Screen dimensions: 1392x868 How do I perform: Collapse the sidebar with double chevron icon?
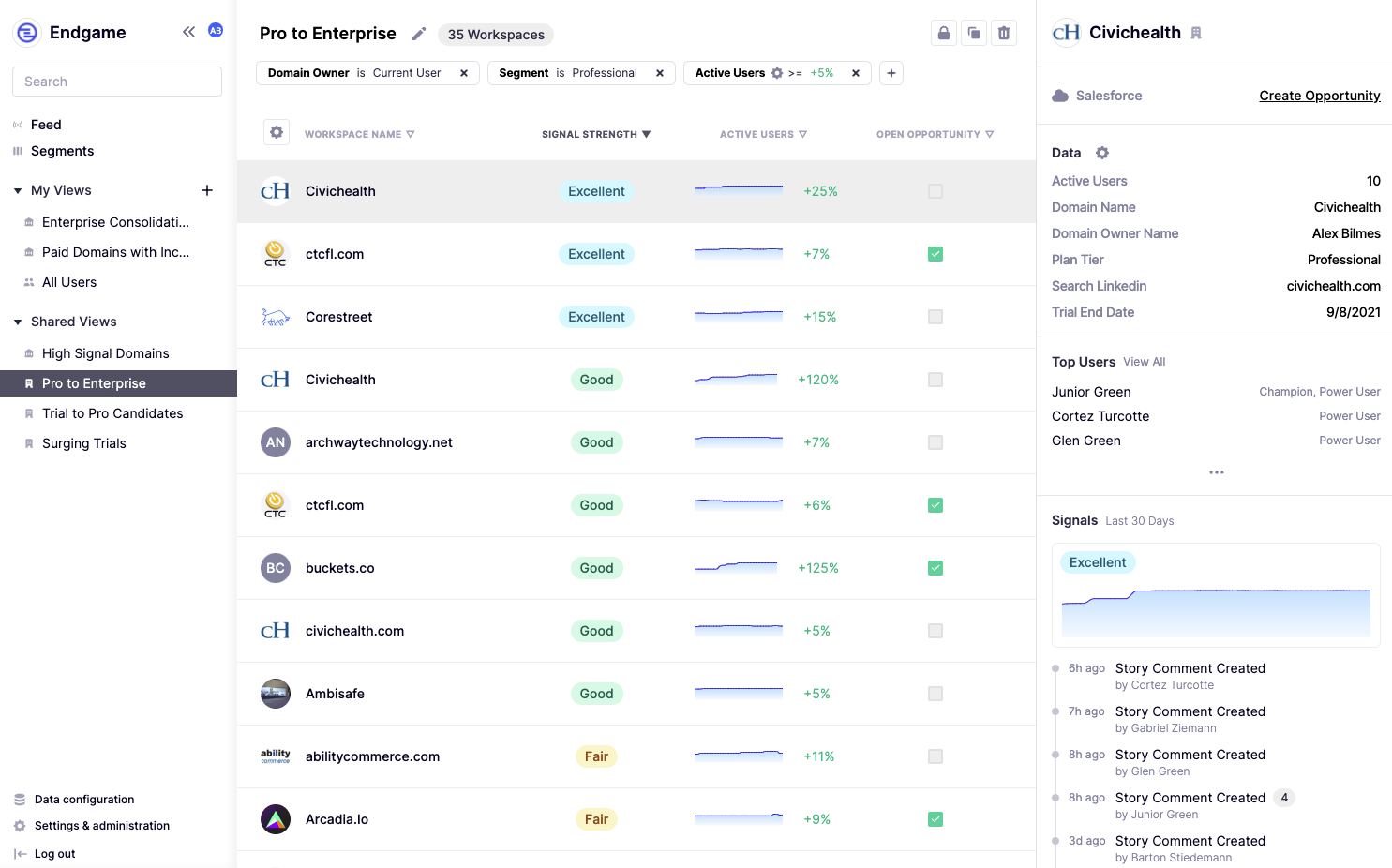[188, 32]
